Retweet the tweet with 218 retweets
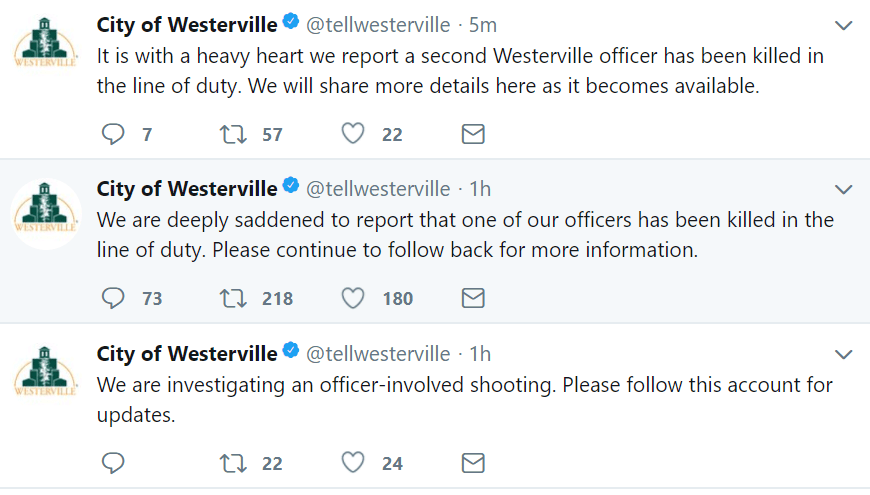The height and width of the screenshot is (495, 870). click(x=233, y=299)
